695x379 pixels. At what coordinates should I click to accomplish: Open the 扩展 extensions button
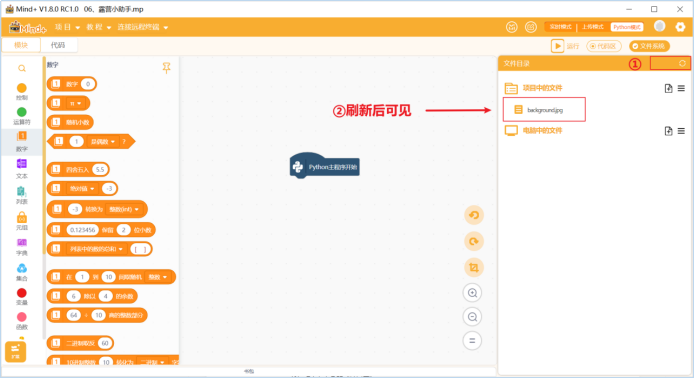point(16,352)
